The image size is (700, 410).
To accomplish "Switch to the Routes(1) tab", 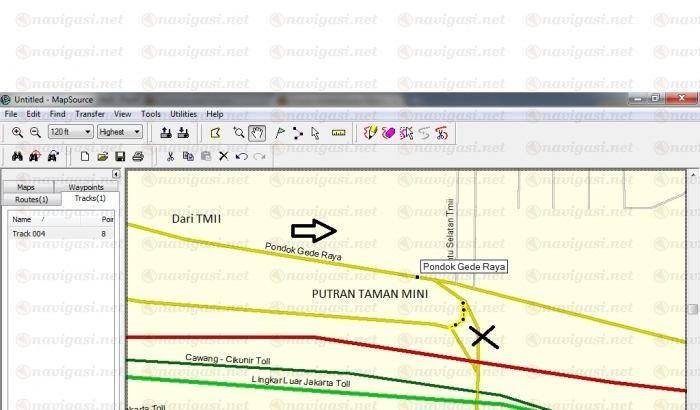I will (x=31, y=199).
